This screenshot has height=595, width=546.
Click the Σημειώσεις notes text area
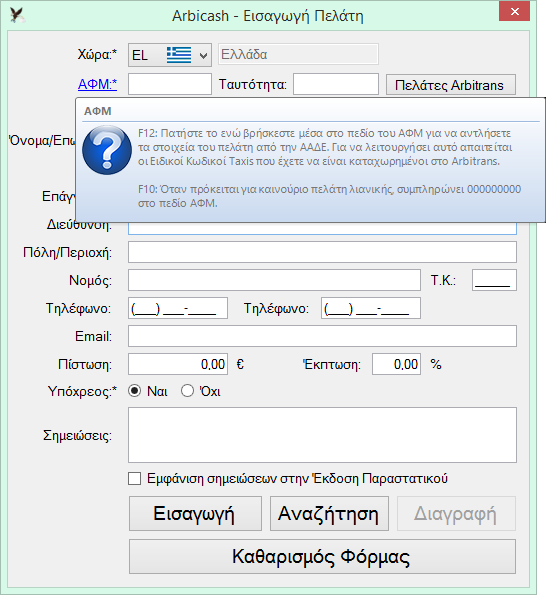click(x=322, y=435)
